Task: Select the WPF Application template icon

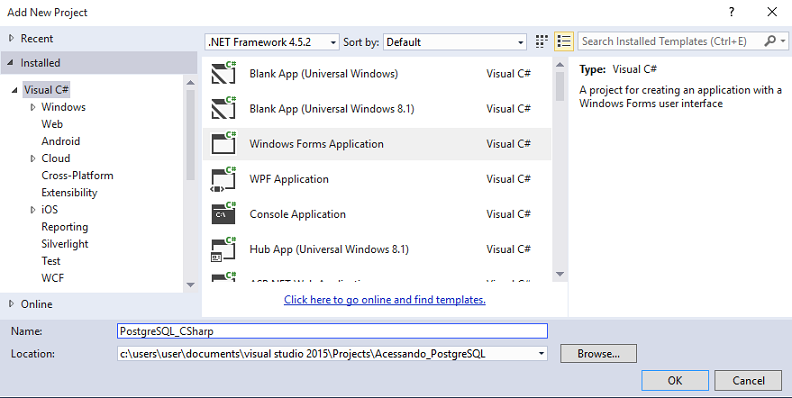Action: point(224,179)
